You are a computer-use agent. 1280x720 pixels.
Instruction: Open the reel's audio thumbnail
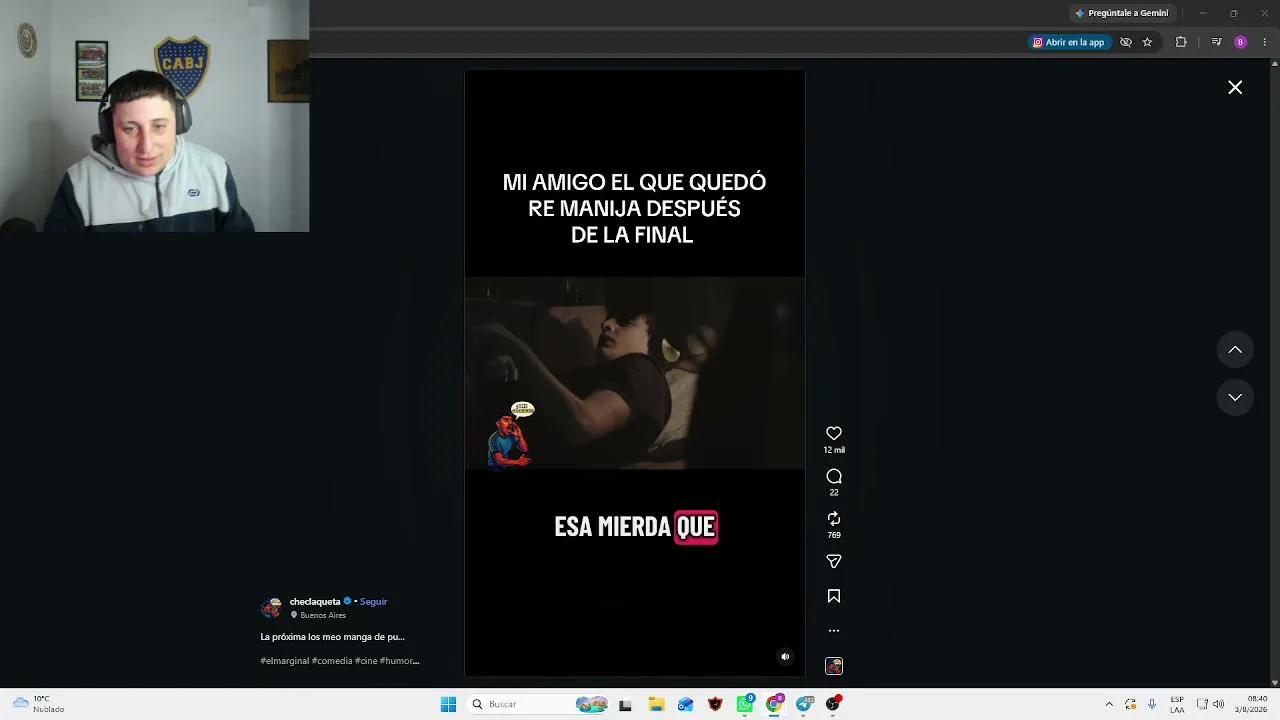point(834,666)
